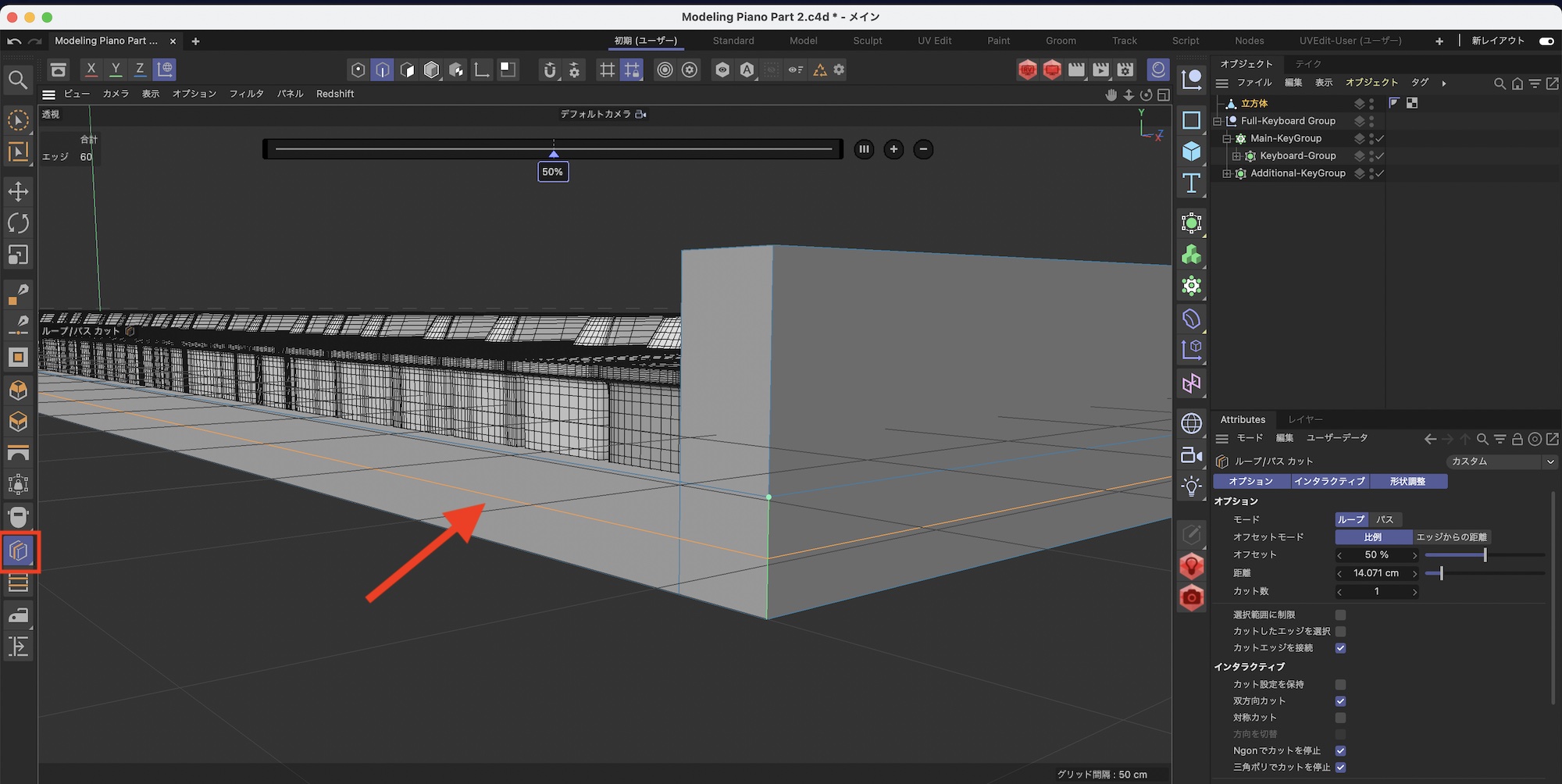The width and height of the screenshot is (1562, 784).
Task: Uncheck the 双方向カット checkbox
Action: tap(1340, 701)
